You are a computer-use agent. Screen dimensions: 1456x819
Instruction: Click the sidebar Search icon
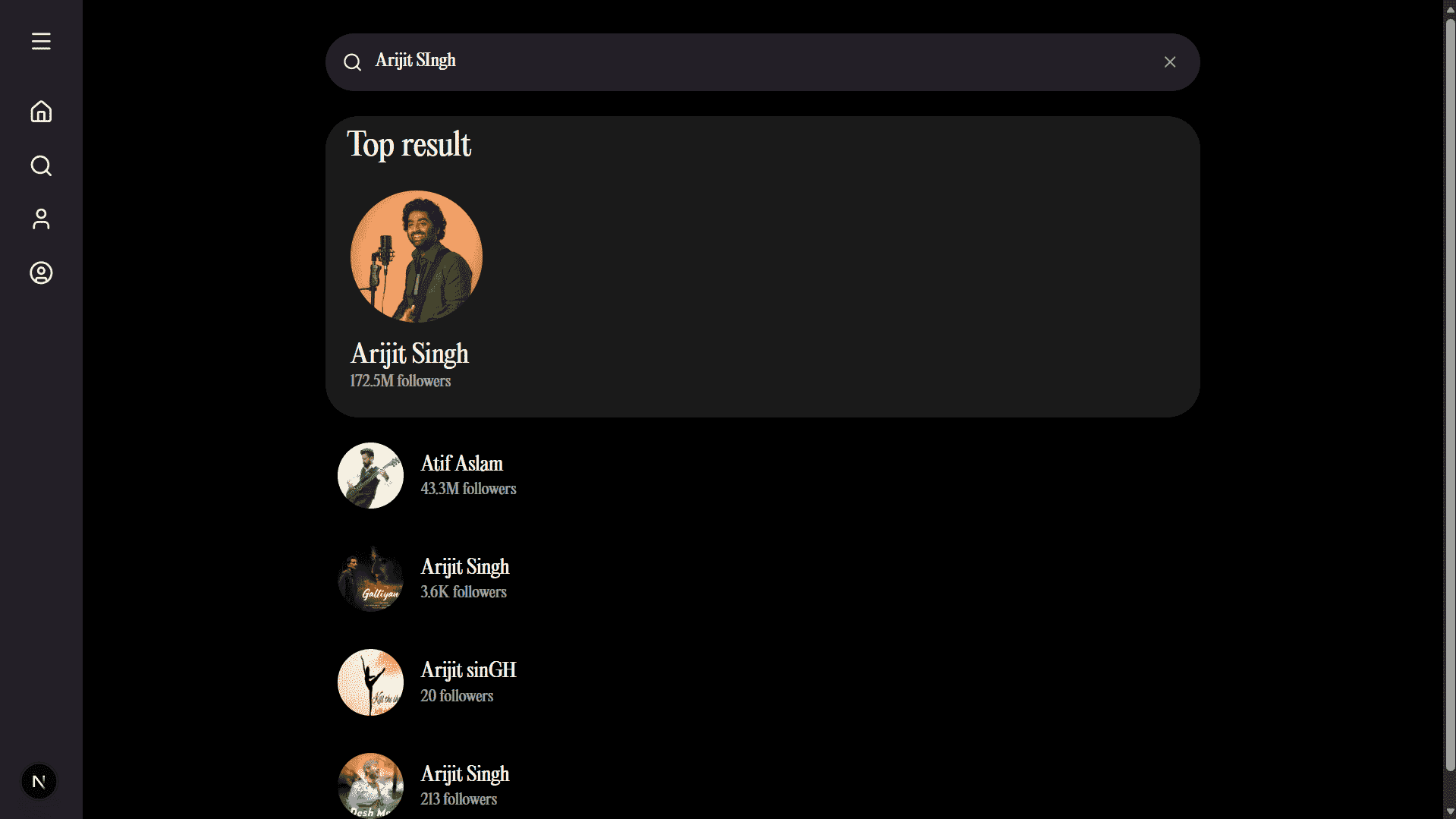[x=41, y=165]
